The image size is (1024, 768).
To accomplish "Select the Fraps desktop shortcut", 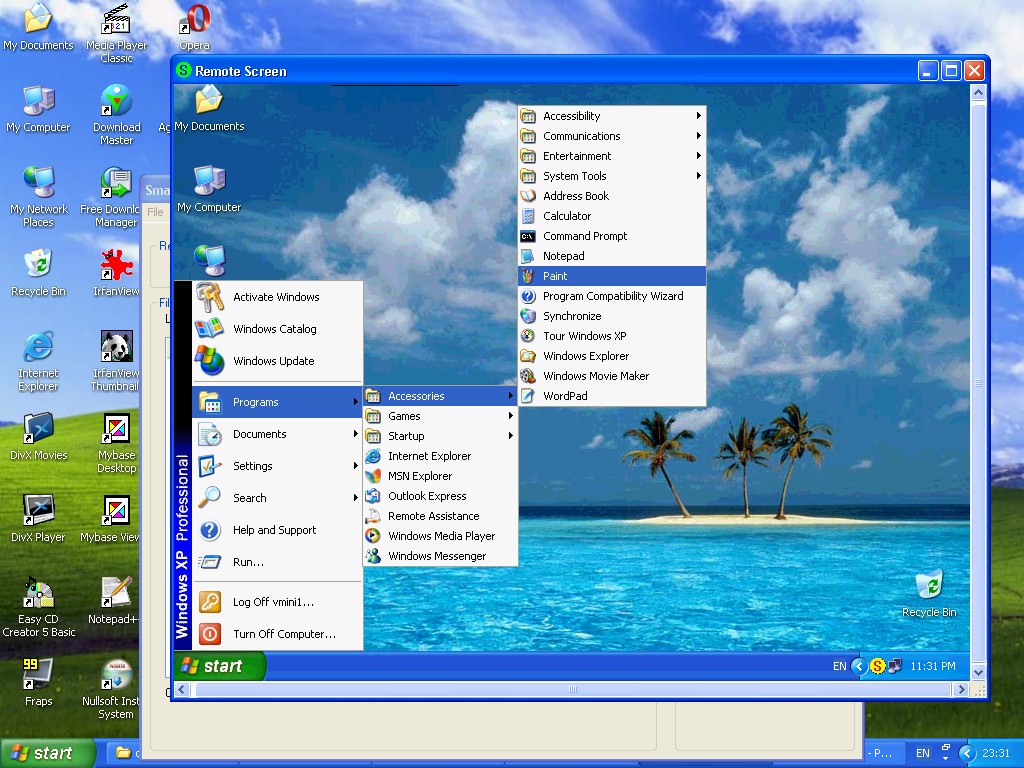I will coord(39,682).
